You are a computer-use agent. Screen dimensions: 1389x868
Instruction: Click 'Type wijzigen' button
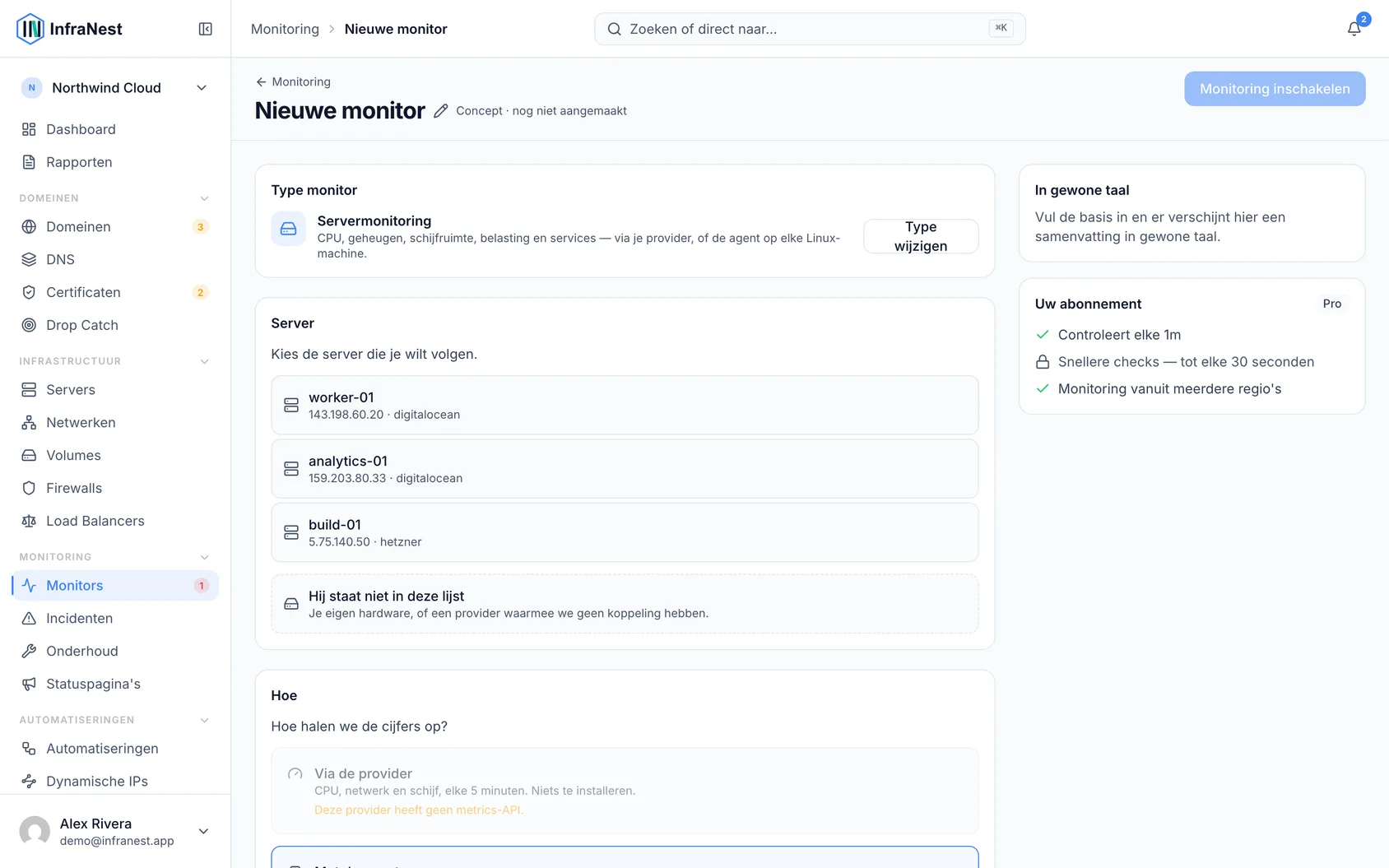click(x=921, y=236)
